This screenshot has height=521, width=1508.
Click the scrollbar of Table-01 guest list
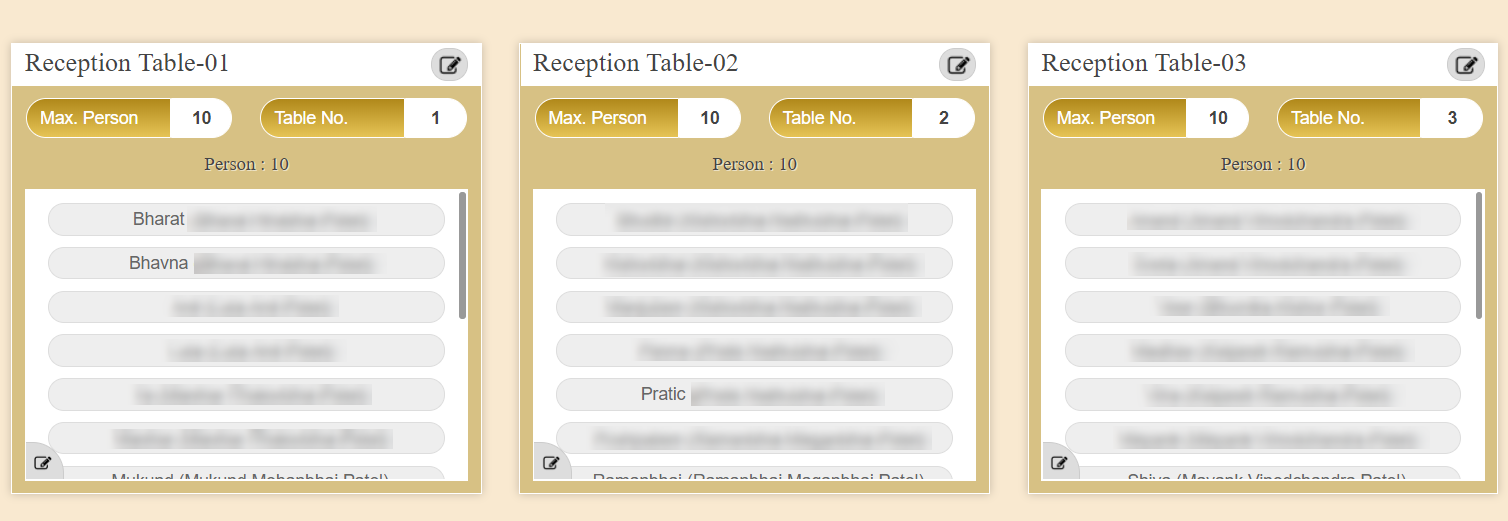coord(462,255)
